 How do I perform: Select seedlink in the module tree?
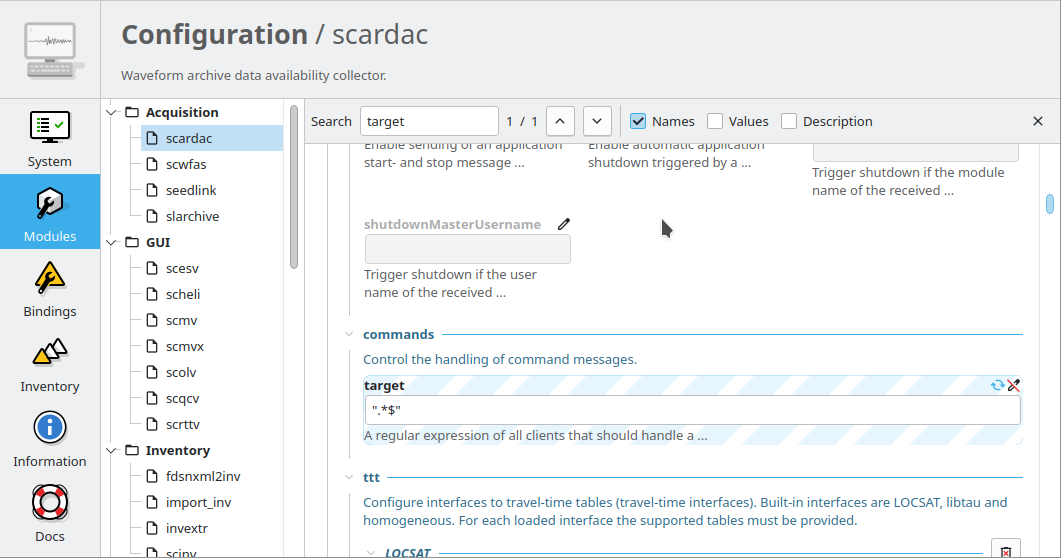point(191,190)
